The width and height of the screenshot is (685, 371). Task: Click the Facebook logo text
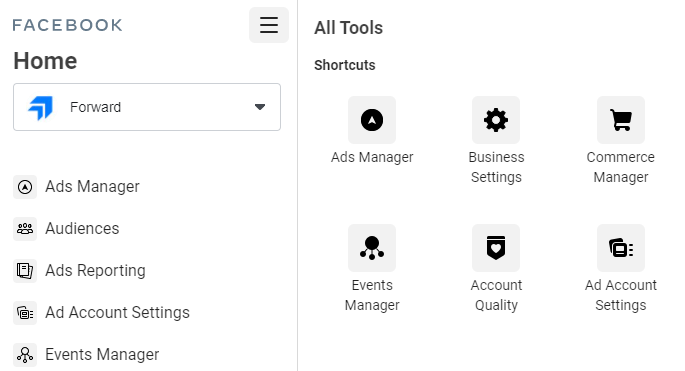click(x=68, y=25)
